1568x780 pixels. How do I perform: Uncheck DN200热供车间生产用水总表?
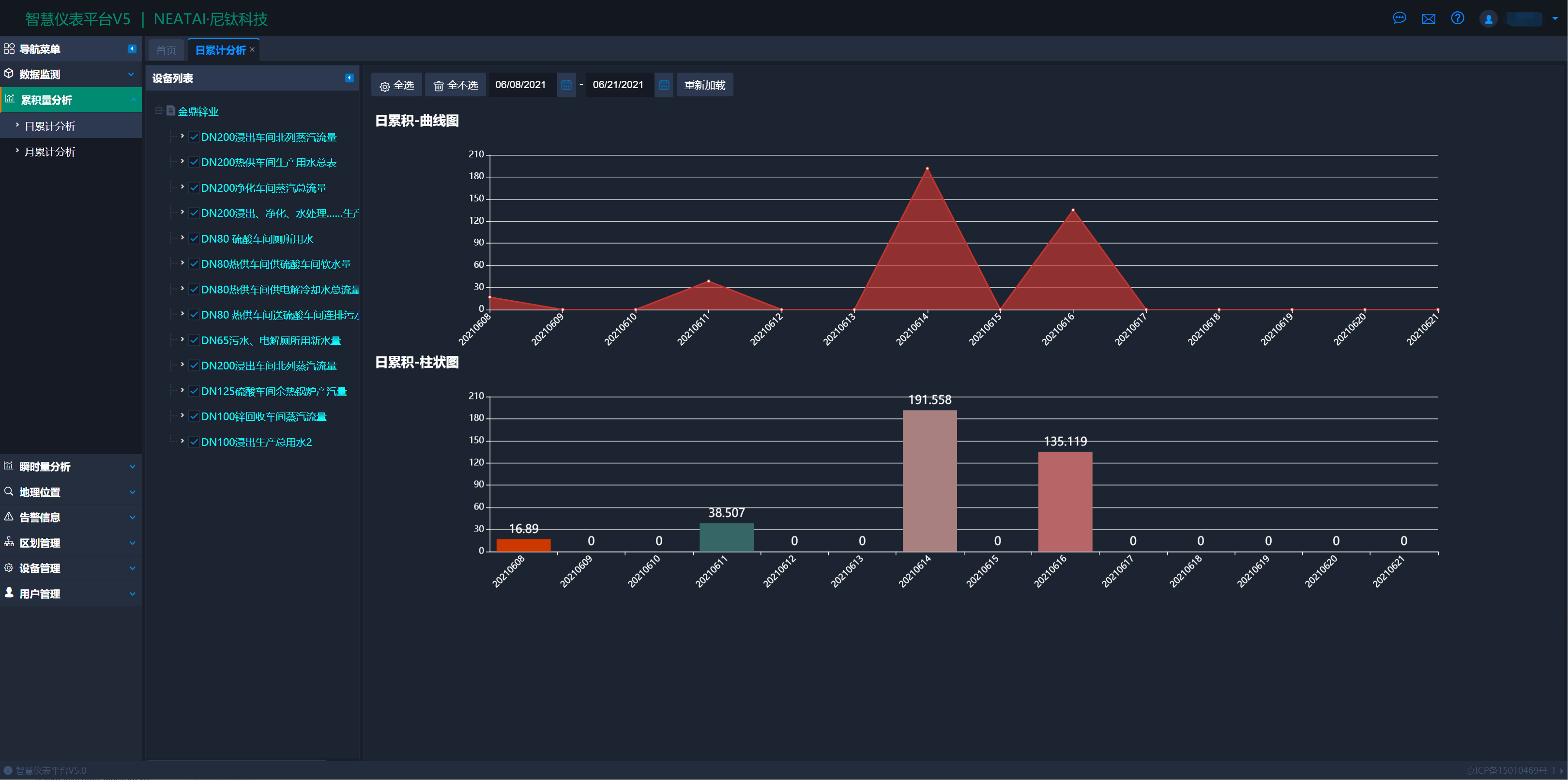tap(194, 162)
